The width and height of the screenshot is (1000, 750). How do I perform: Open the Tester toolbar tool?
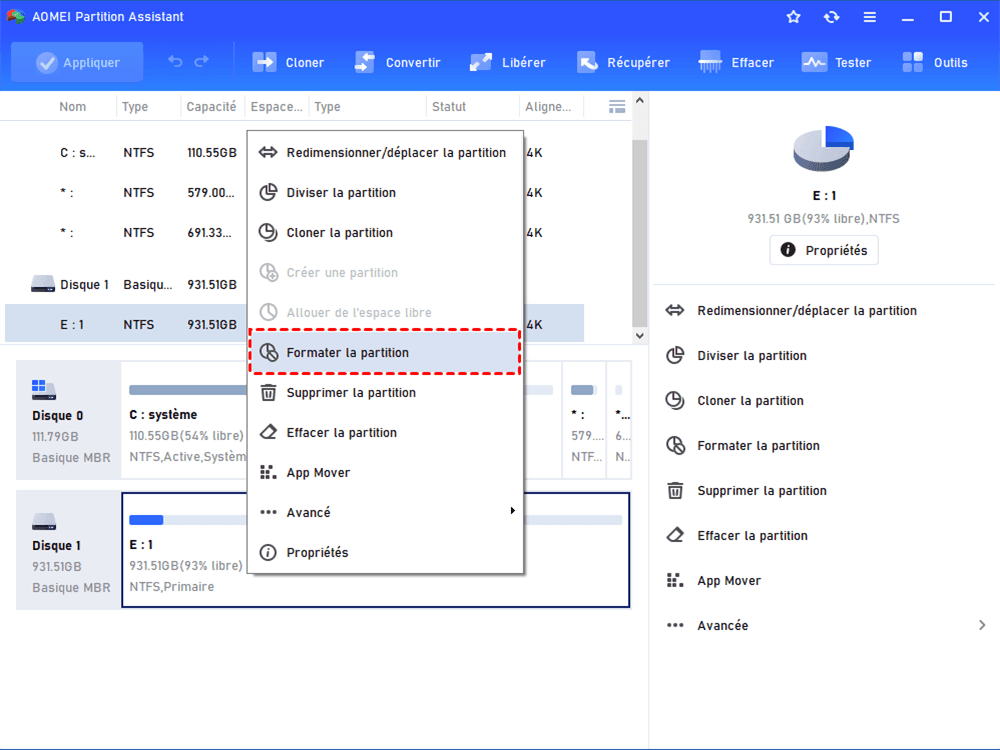(836, 62)
